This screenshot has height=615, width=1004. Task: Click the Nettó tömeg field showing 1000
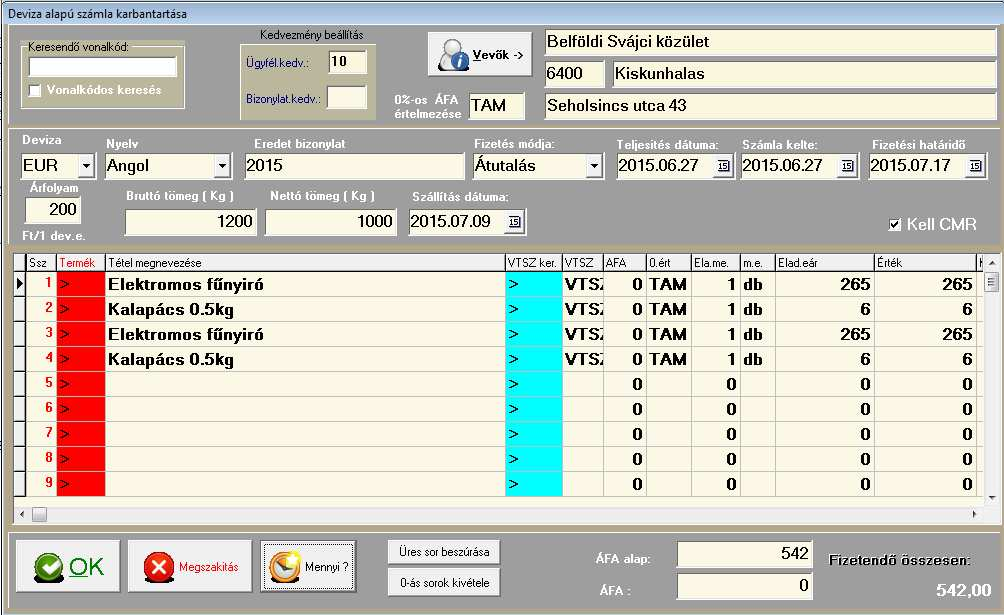[x=331, y=222]
